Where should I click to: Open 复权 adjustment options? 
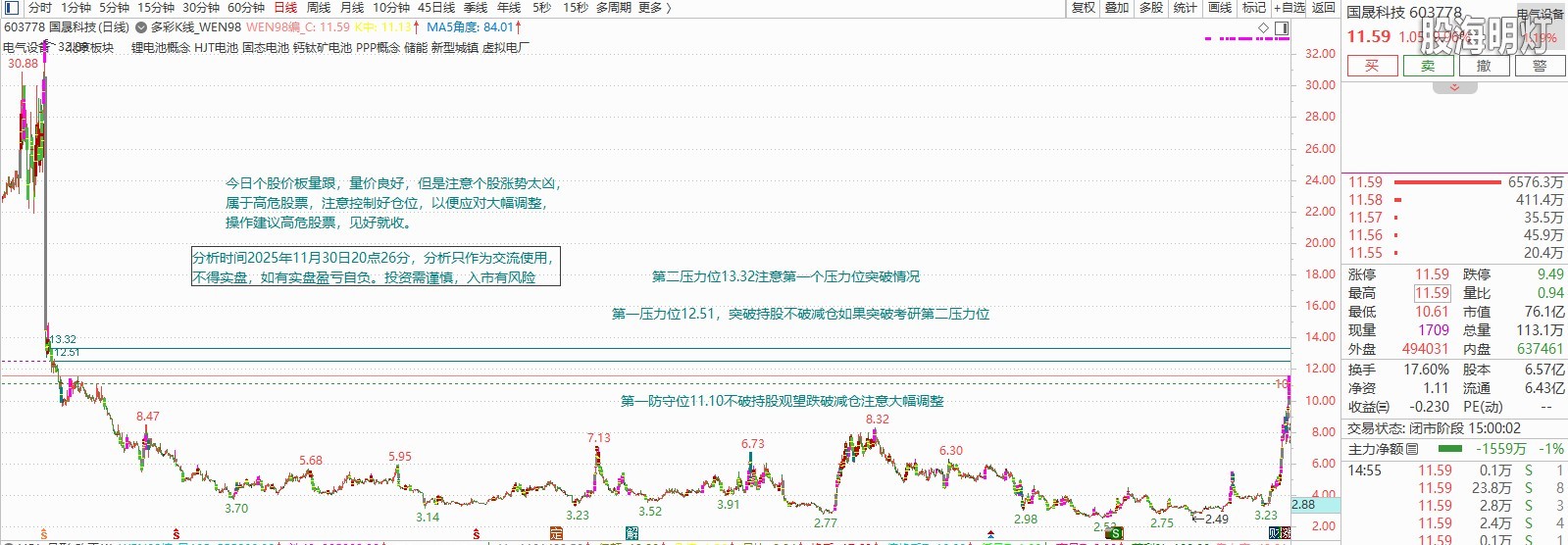coord(1084,8)
